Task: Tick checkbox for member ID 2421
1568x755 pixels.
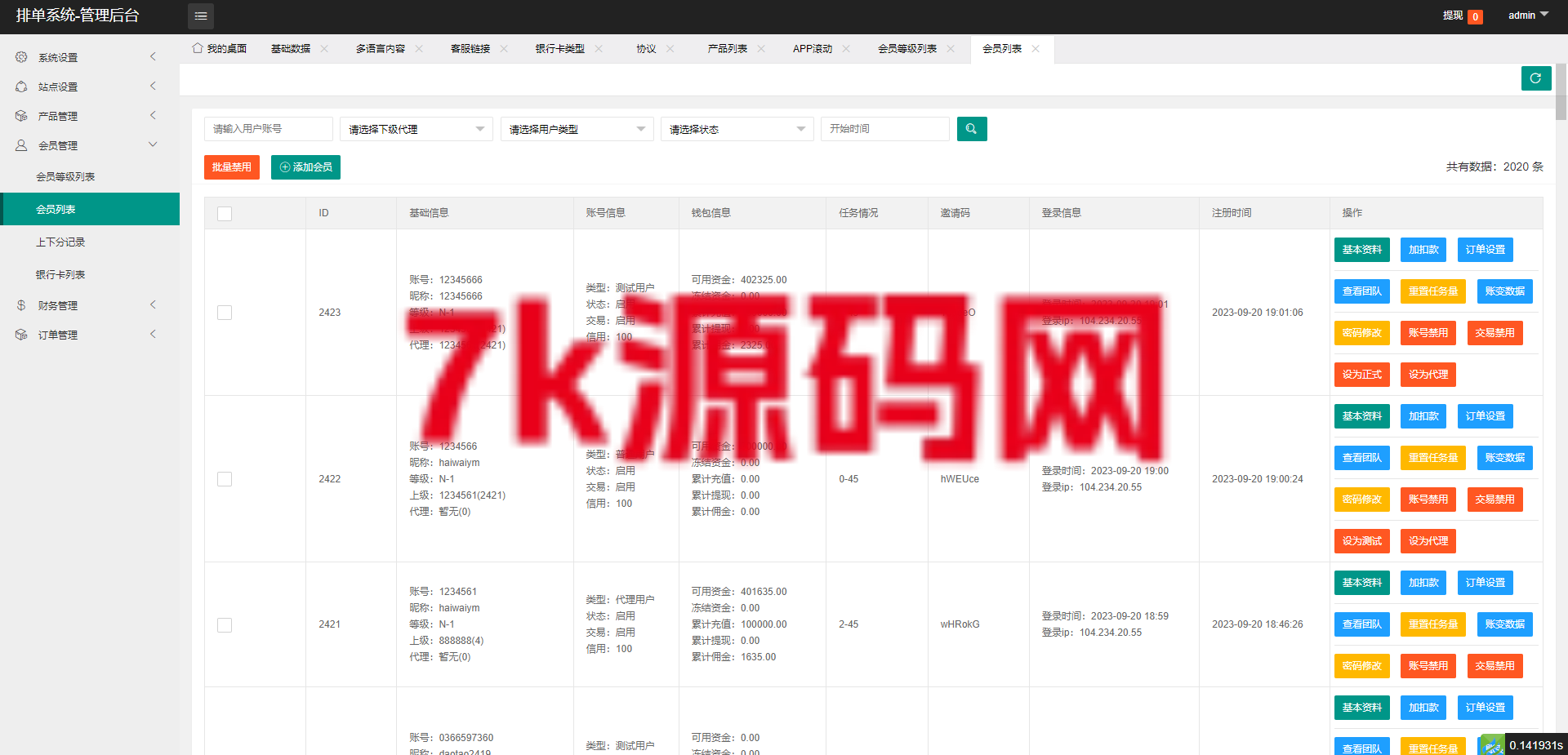Action: [x=225, y=625]
